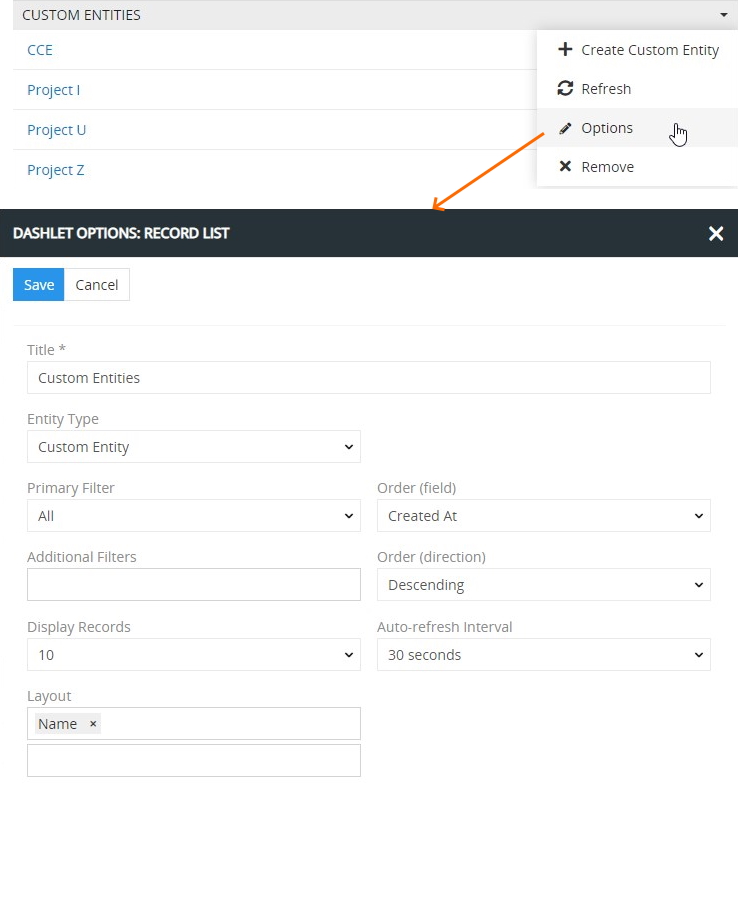Cancel the dashlet options changes
Image resolution: width=738 pixels, height=900 pixels.
coord(96,285)
